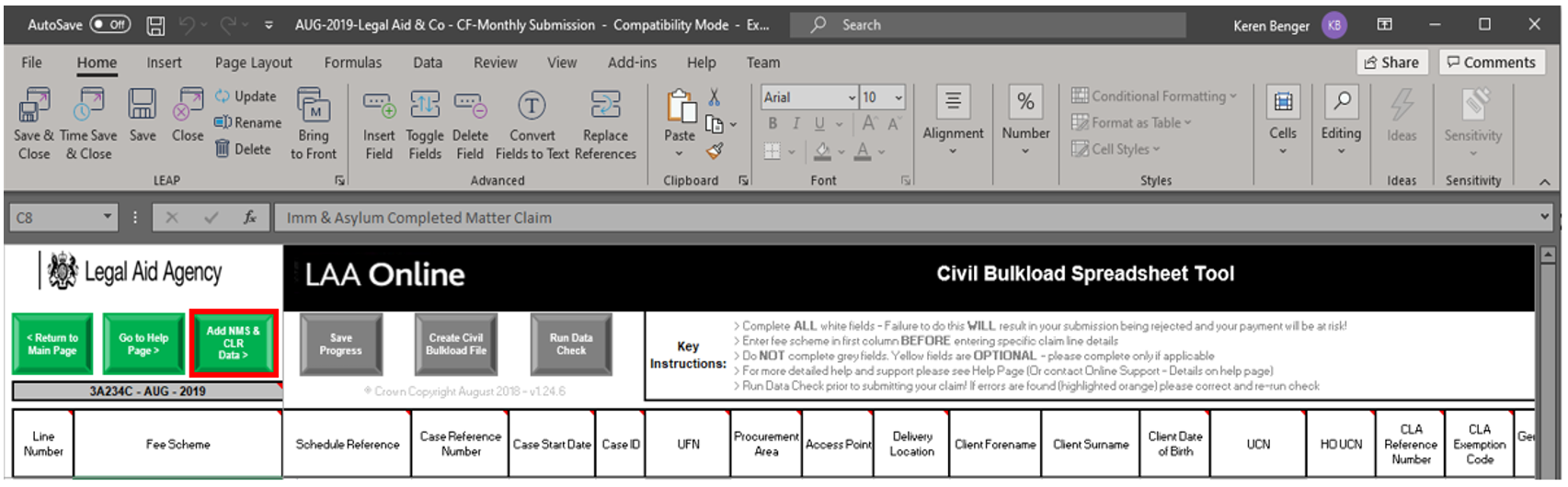Click the Replace References icon
This screenshot has width=1568, height=487.
(x=605, y=107)
